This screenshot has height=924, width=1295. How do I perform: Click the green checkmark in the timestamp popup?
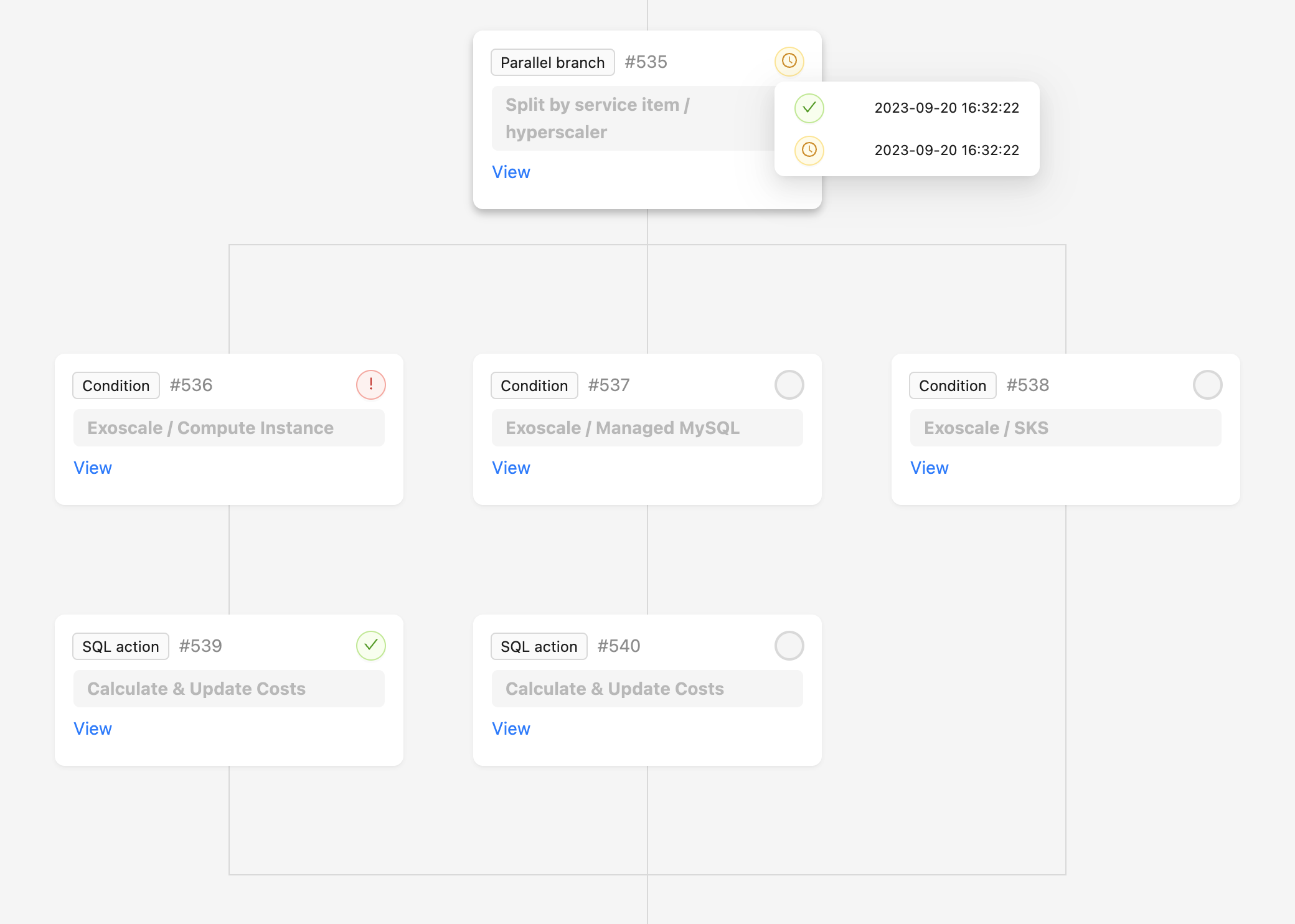(809, 108)
